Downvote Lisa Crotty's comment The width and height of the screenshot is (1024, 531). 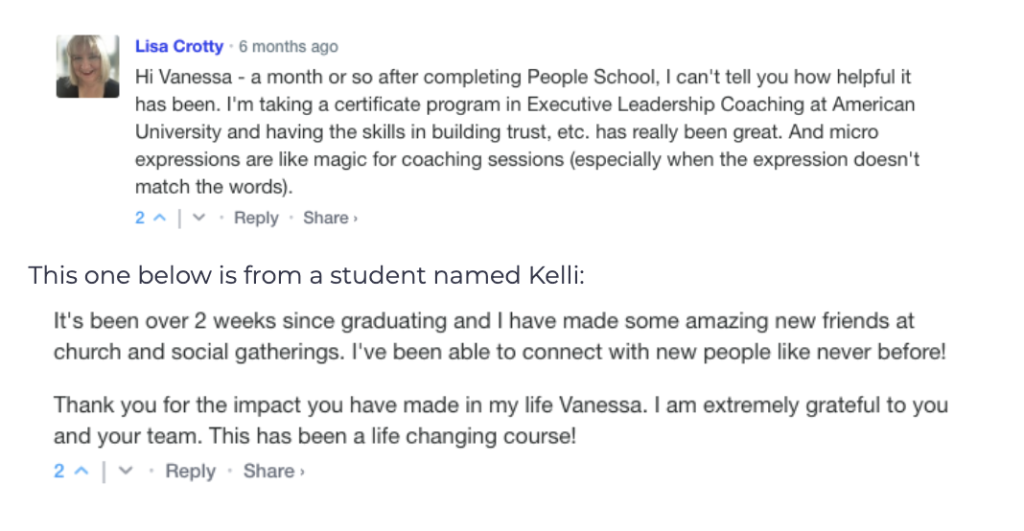[199, 218]
